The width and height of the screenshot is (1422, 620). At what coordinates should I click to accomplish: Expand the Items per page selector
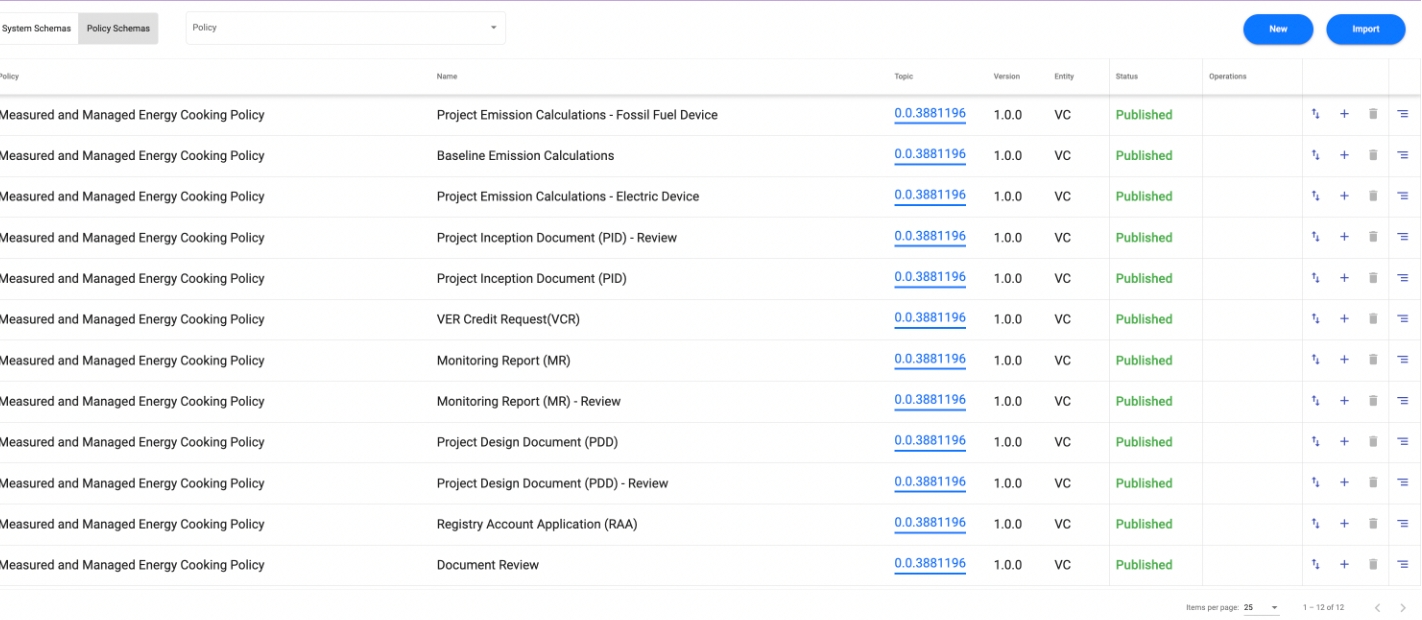[x=1261, y=607]
